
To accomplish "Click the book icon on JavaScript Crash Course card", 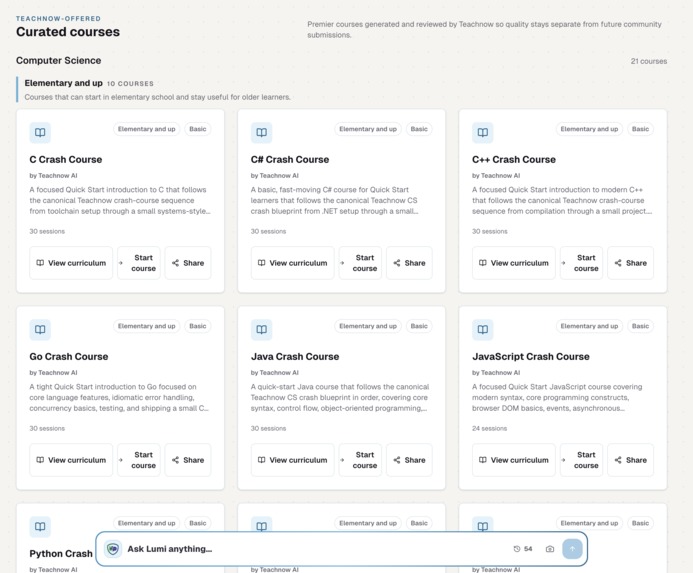I will click(x=483, y=330).
